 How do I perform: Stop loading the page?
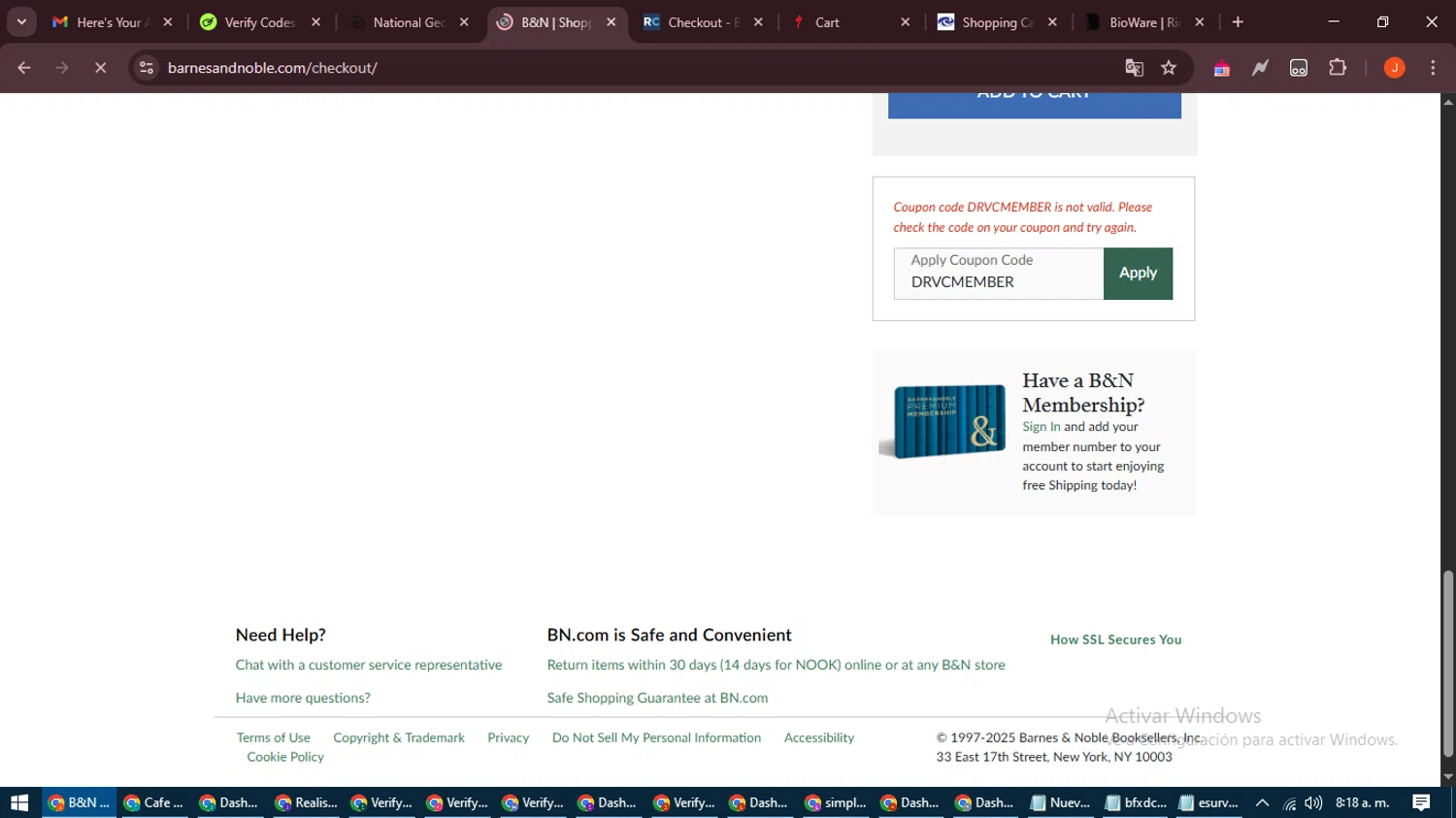[100, 68]
